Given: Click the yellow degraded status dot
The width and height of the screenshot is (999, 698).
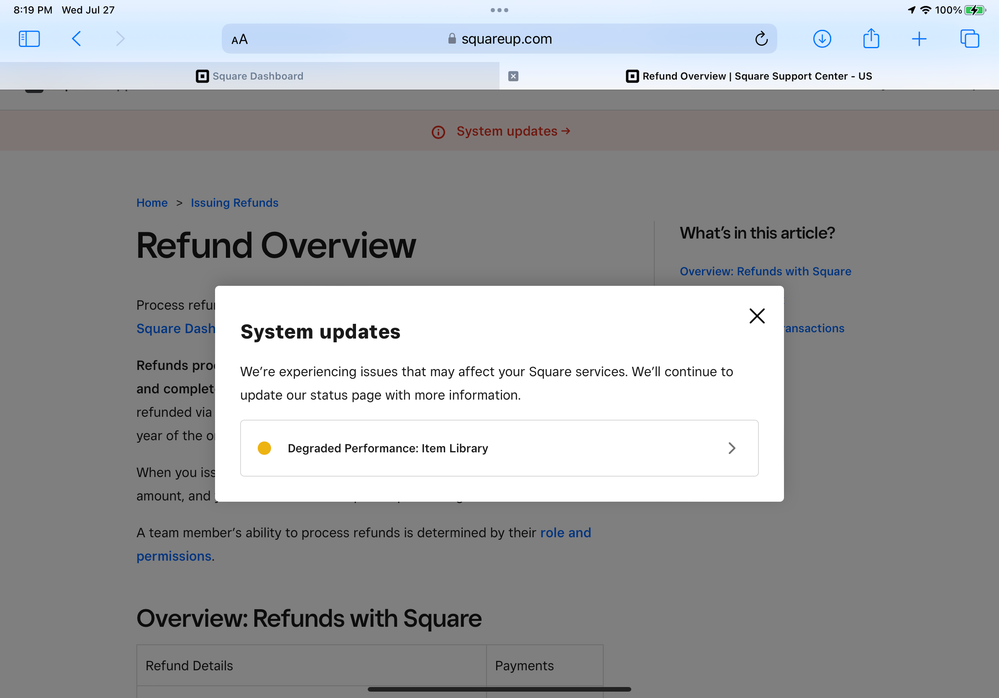Looking at the screenshot, I should coord(264,448).
